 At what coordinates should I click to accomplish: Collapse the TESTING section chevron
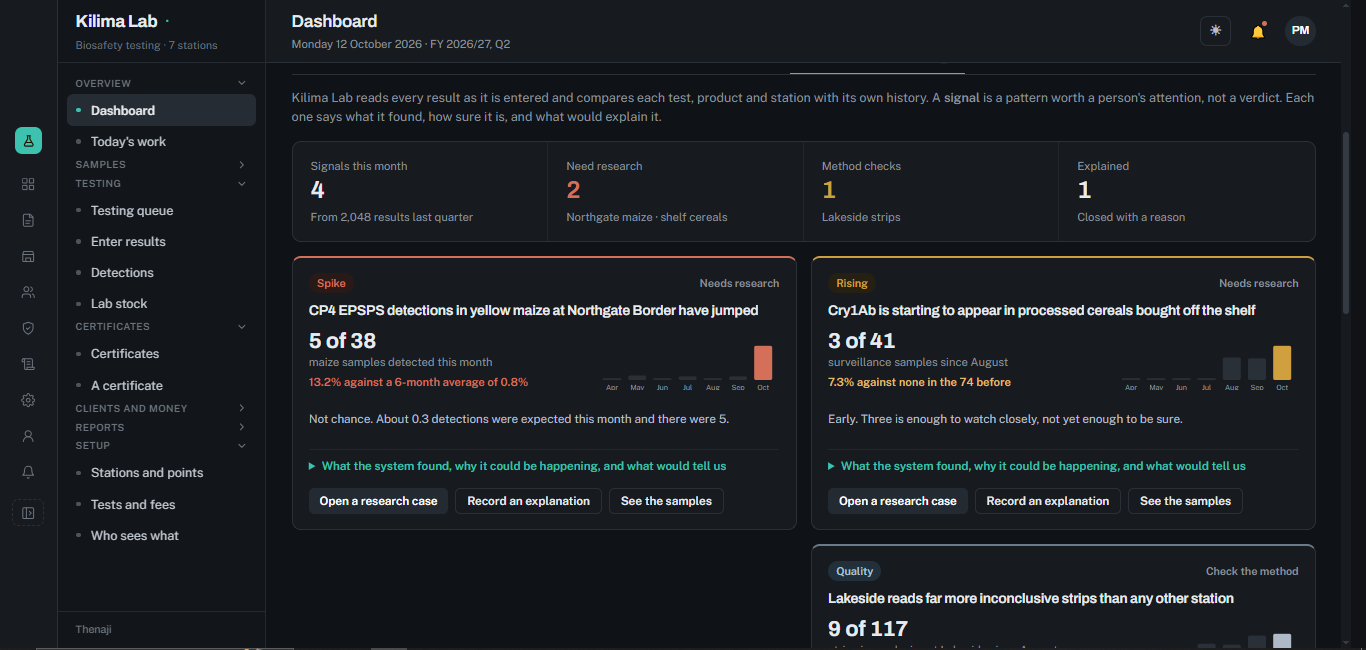(x=241, y=184)
